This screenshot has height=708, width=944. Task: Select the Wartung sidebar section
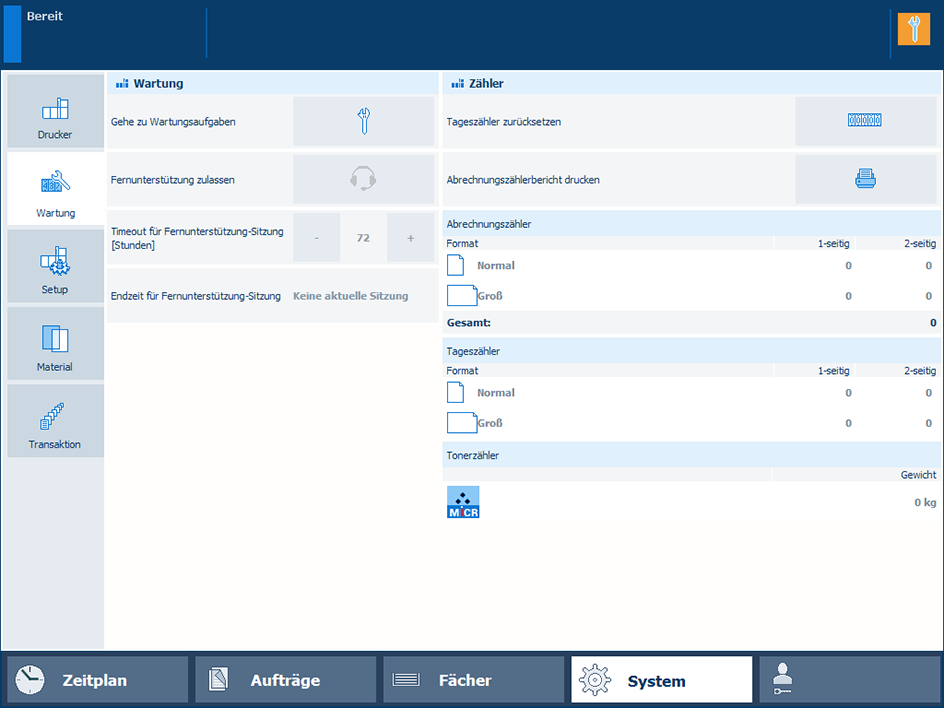click(55, 189)
